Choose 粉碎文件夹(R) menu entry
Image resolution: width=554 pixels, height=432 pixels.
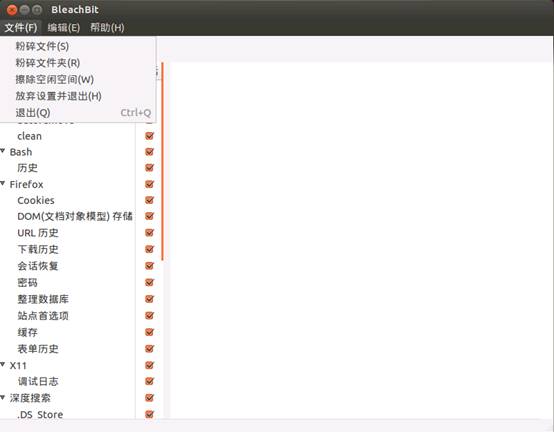click(x=78, y=63)
